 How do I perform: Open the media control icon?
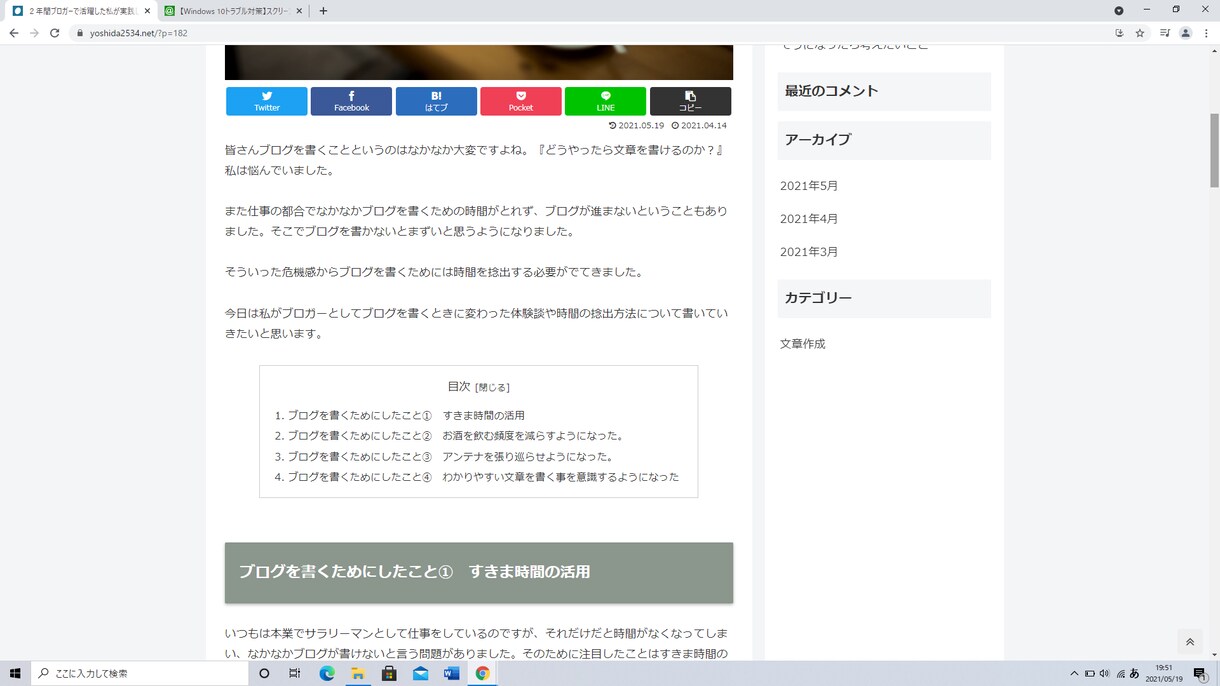(x=1165, y=33)
